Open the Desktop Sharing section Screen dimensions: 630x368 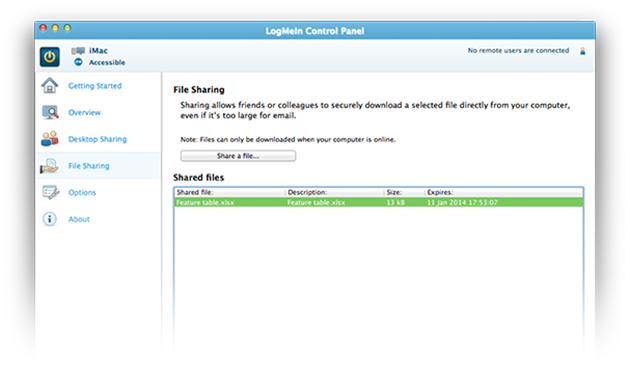pos(97,139)
